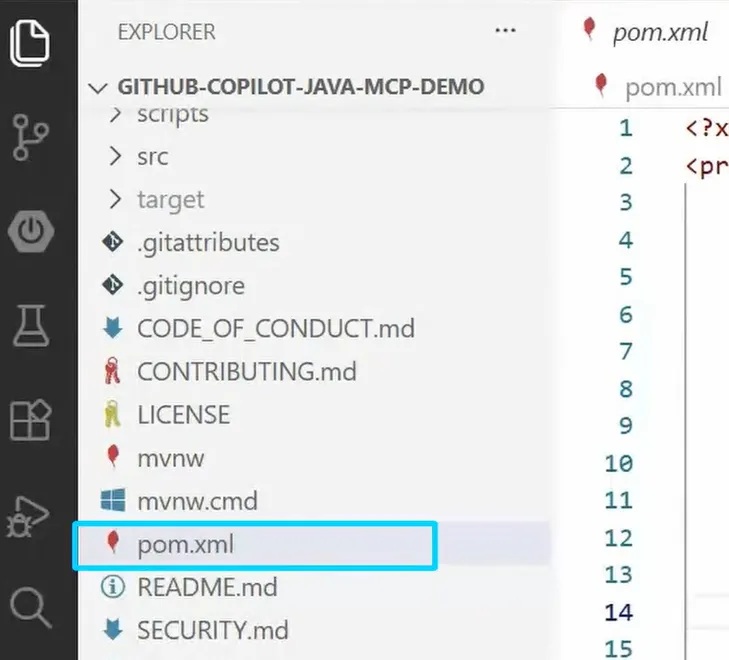Open the Run and Debug view

tap(28, 517)
